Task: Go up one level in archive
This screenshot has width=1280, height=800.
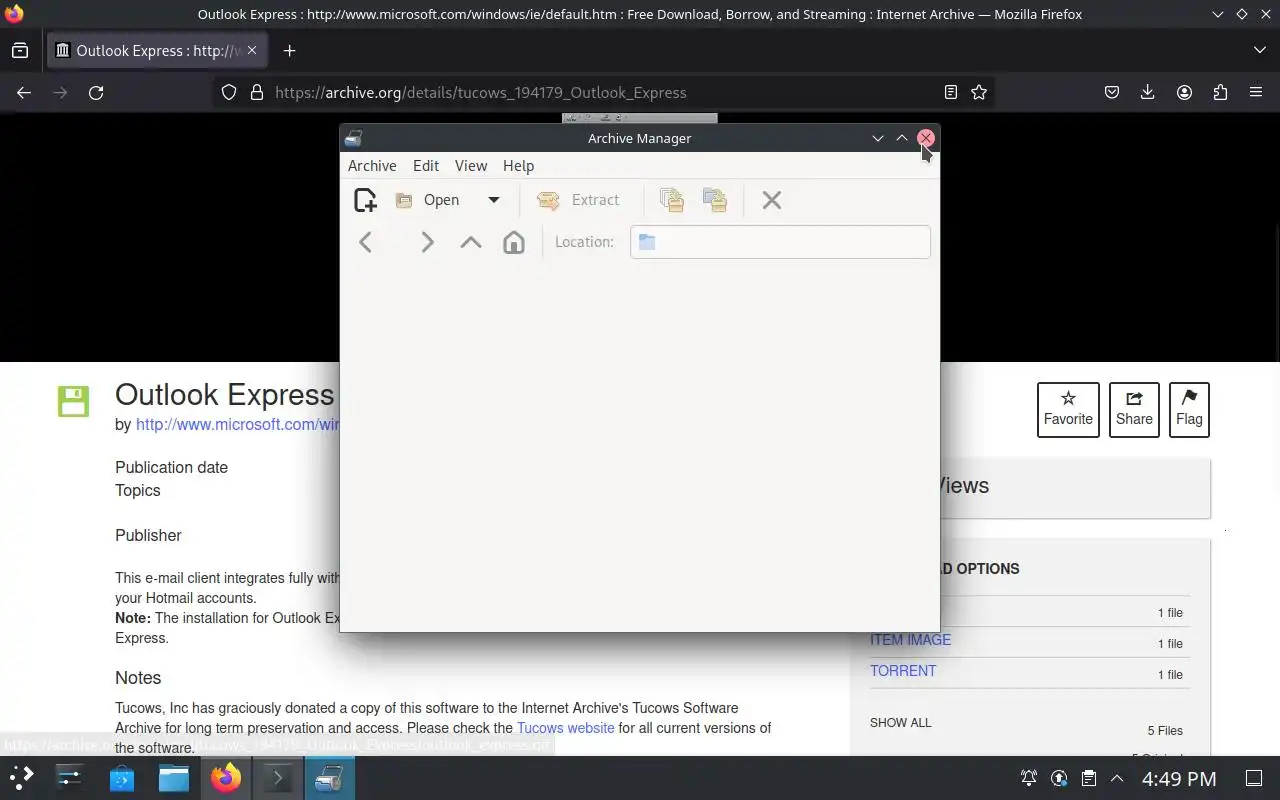Action: coord(470,242)
